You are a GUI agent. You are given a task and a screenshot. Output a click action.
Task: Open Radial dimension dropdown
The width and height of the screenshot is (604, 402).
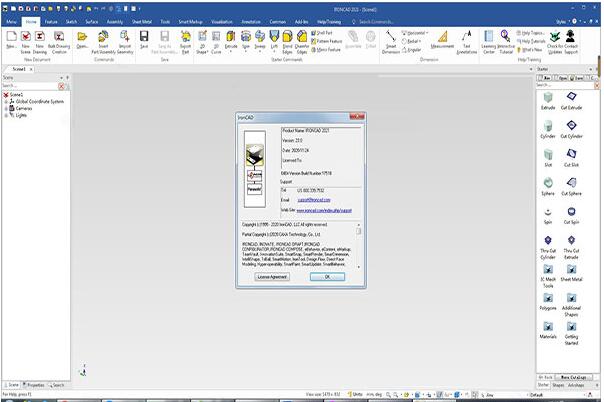coord(411,41)
